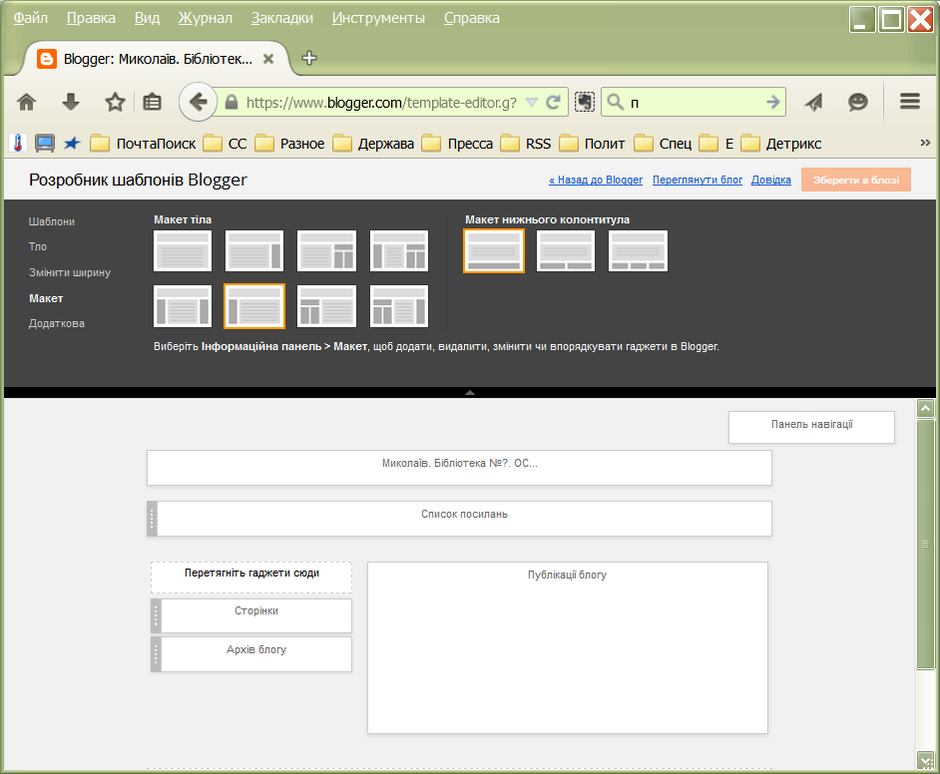940x774 pixels.
Task: Select Шаблони in sidebar
Action: [52, 222]
